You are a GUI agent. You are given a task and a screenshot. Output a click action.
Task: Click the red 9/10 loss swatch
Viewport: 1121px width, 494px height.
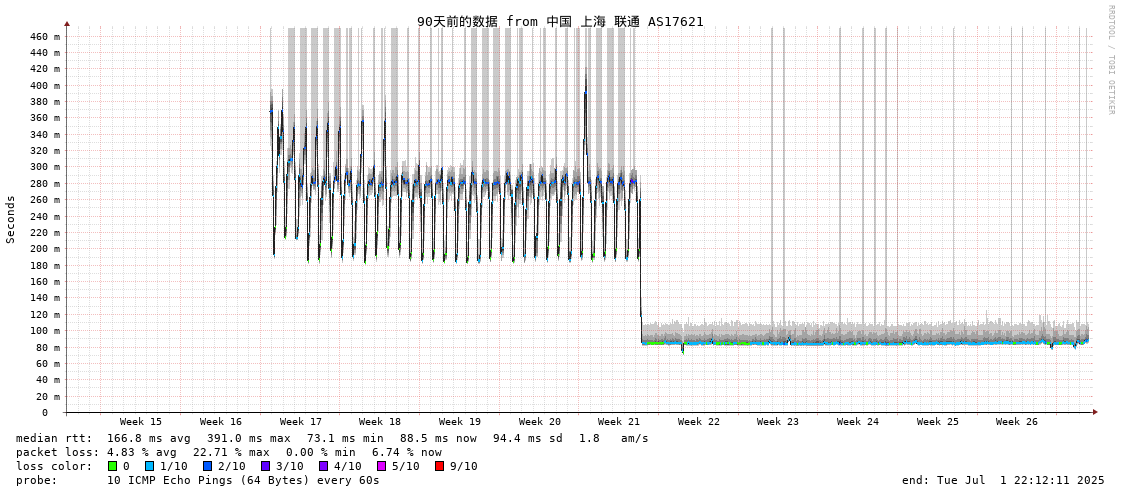[x=439, y=466]
